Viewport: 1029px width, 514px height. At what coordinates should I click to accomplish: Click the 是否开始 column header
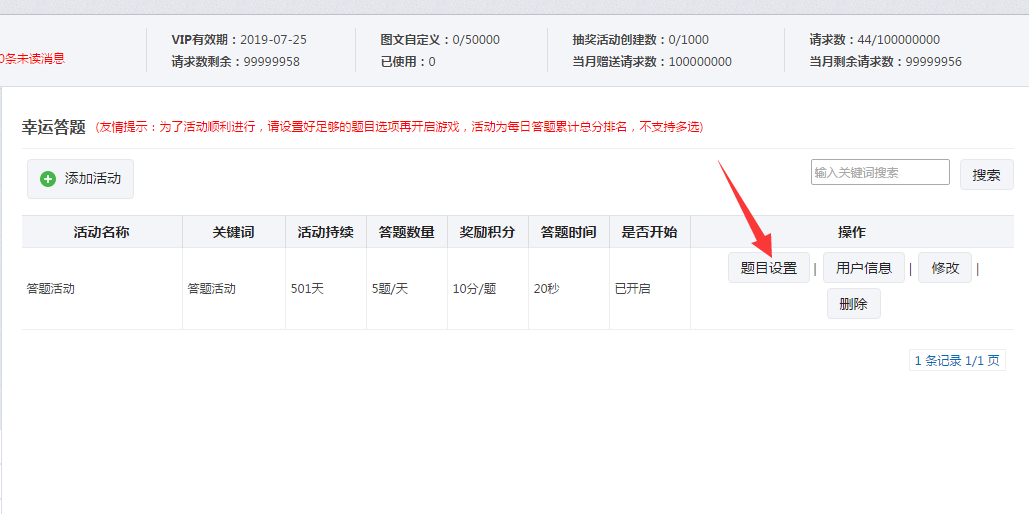click(650, 232)
